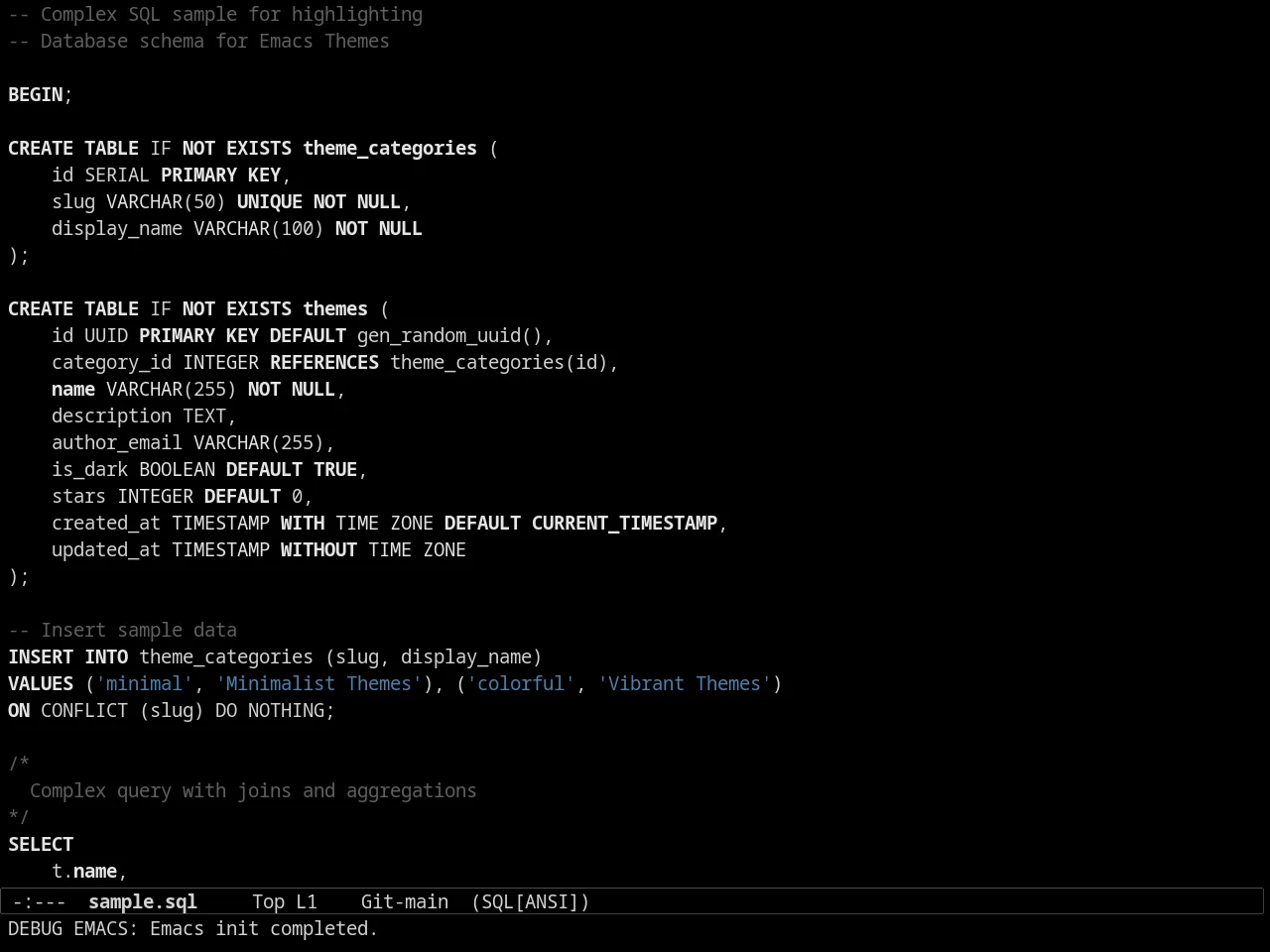Click the themes table name in second CREATE TABLE
Image resolution: width=1270 pixels, height=952 pixels.
tap(335, 308)
